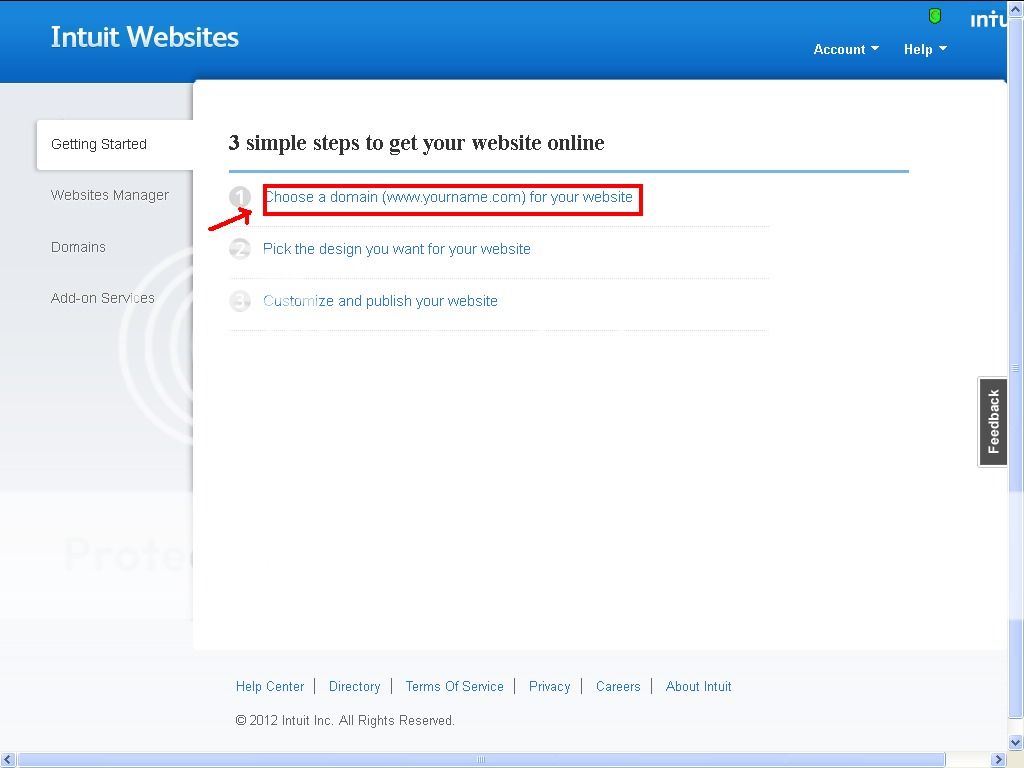This screenshot has width=1024, height=768.
Task: Select the Getting Started tab
Action: click(99, 144)
